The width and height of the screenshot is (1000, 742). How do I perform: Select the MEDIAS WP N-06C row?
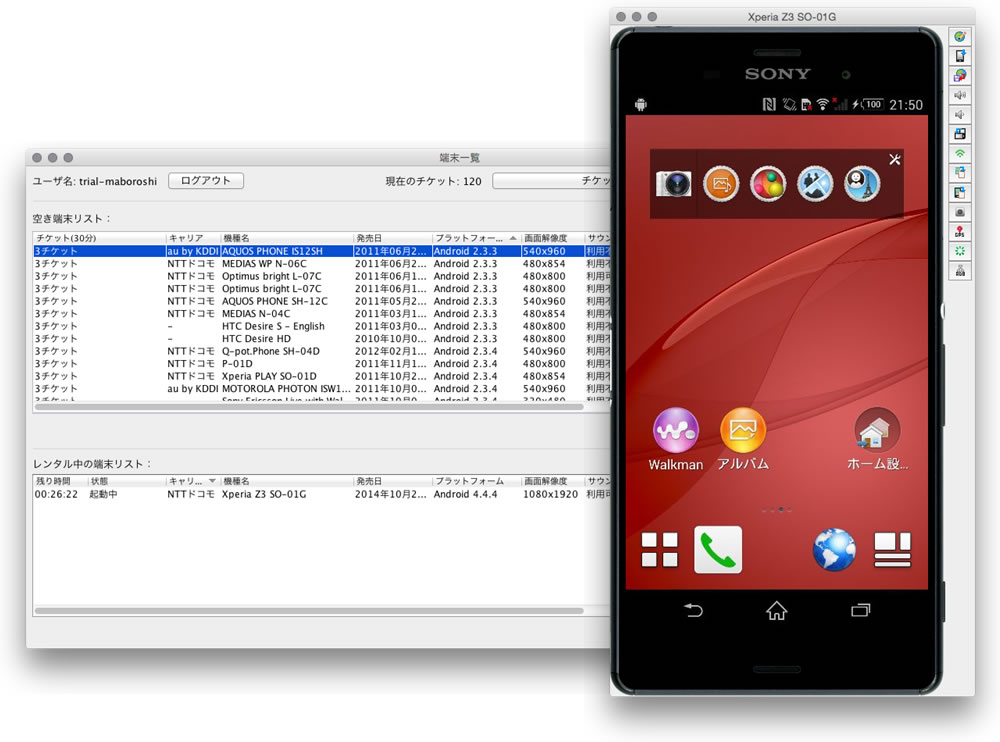[x=321, y=263]
